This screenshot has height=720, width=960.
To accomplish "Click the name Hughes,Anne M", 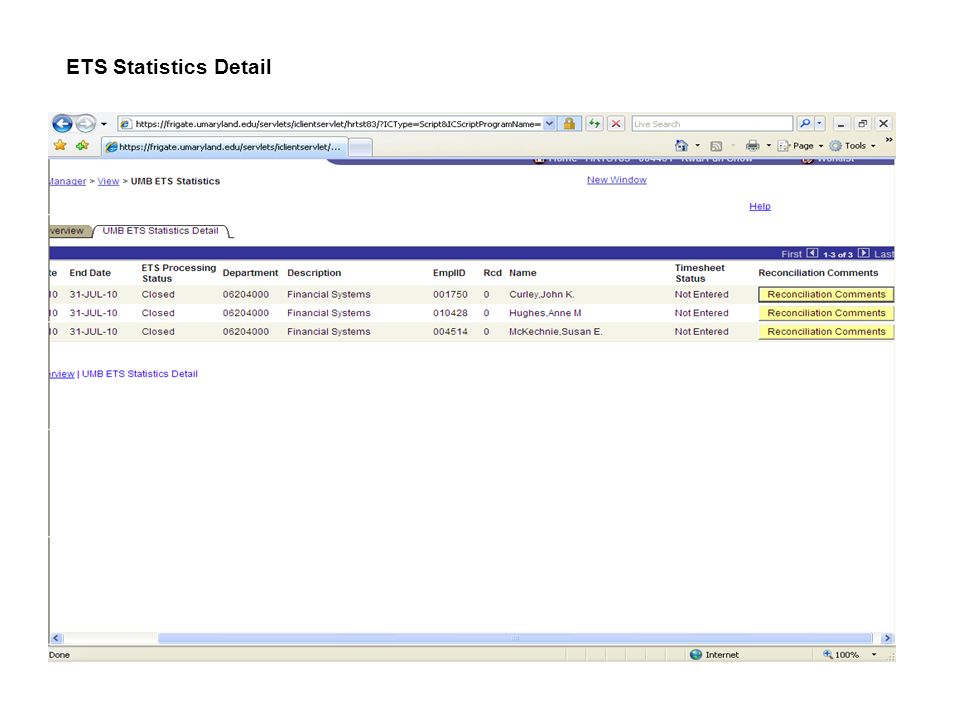I will pyautogui.click(x=545, y=313).
